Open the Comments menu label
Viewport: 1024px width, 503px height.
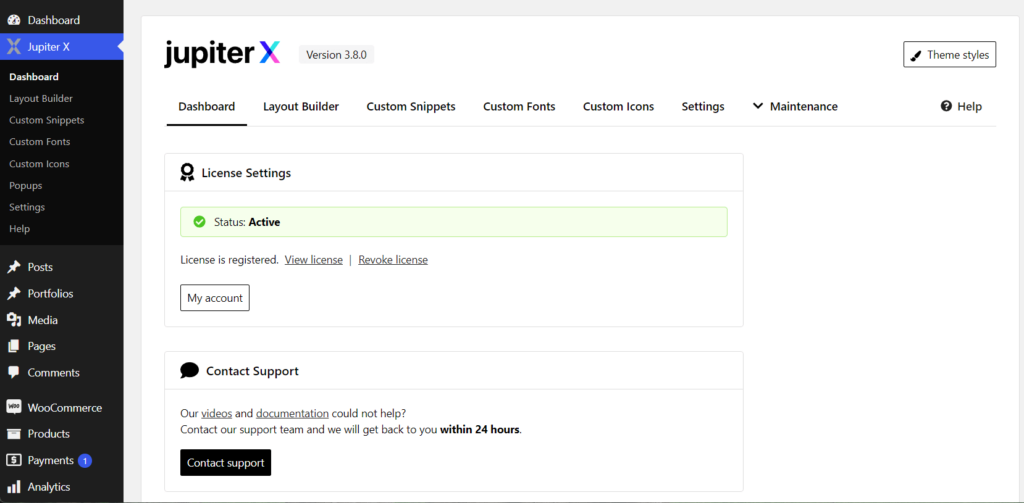click(54, 373)
